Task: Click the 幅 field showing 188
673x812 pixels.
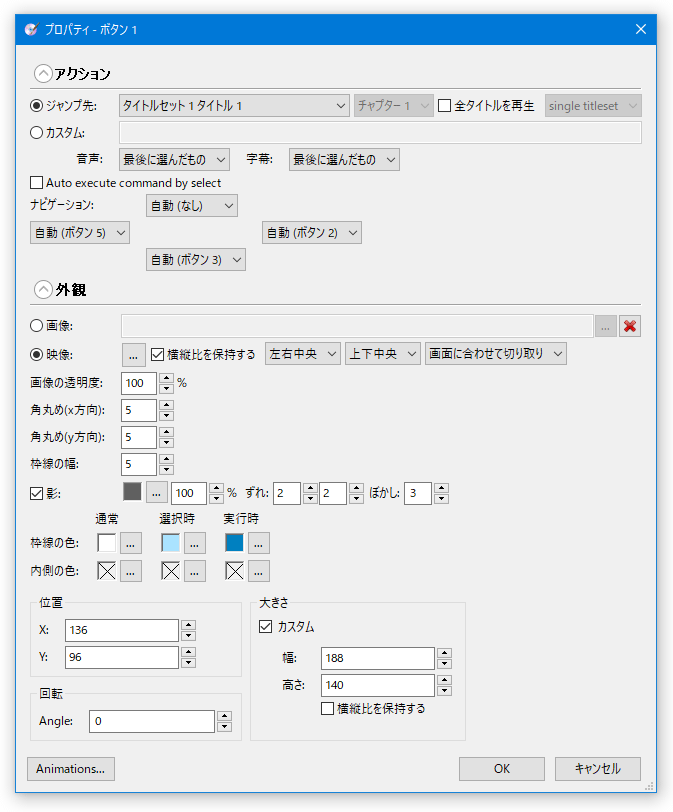Action: pos(377,658)
